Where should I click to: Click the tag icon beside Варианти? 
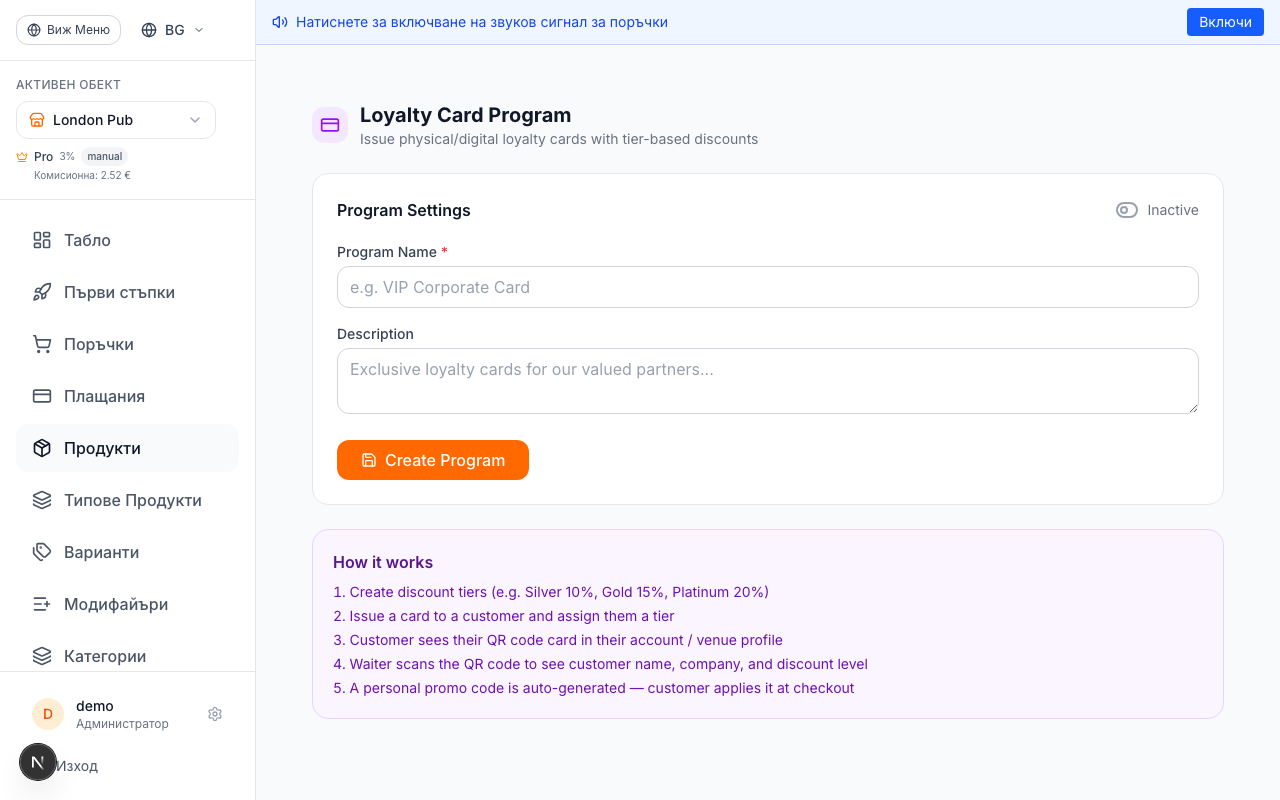(x=42, y=552)
